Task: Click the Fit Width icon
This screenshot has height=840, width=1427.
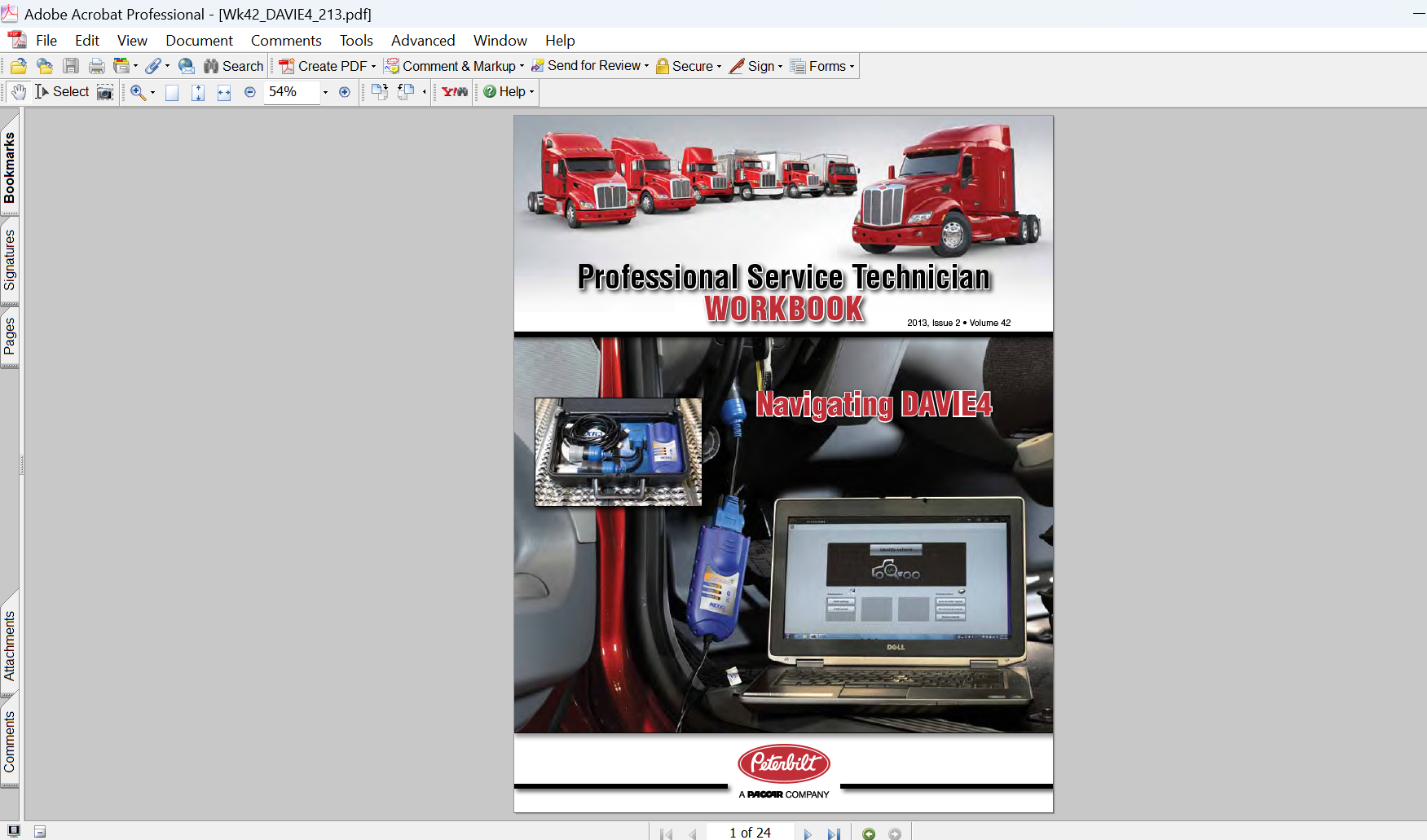Action: [224, 92]
